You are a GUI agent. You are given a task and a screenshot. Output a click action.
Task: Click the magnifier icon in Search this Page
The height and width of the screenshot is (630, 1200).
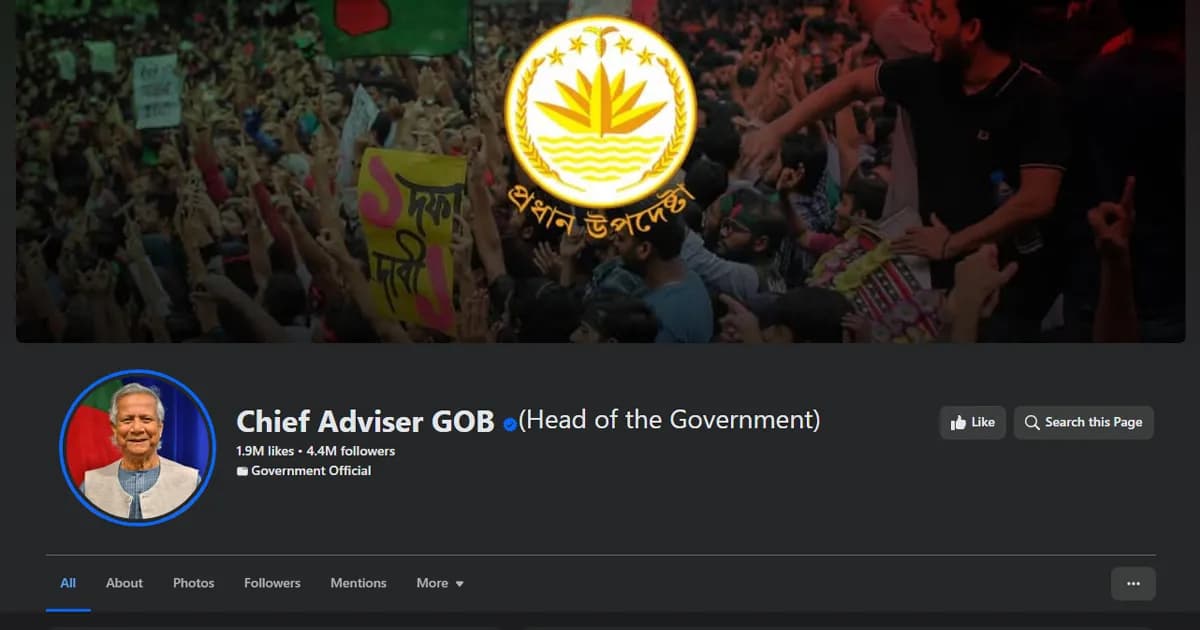tap(1032, 422)
